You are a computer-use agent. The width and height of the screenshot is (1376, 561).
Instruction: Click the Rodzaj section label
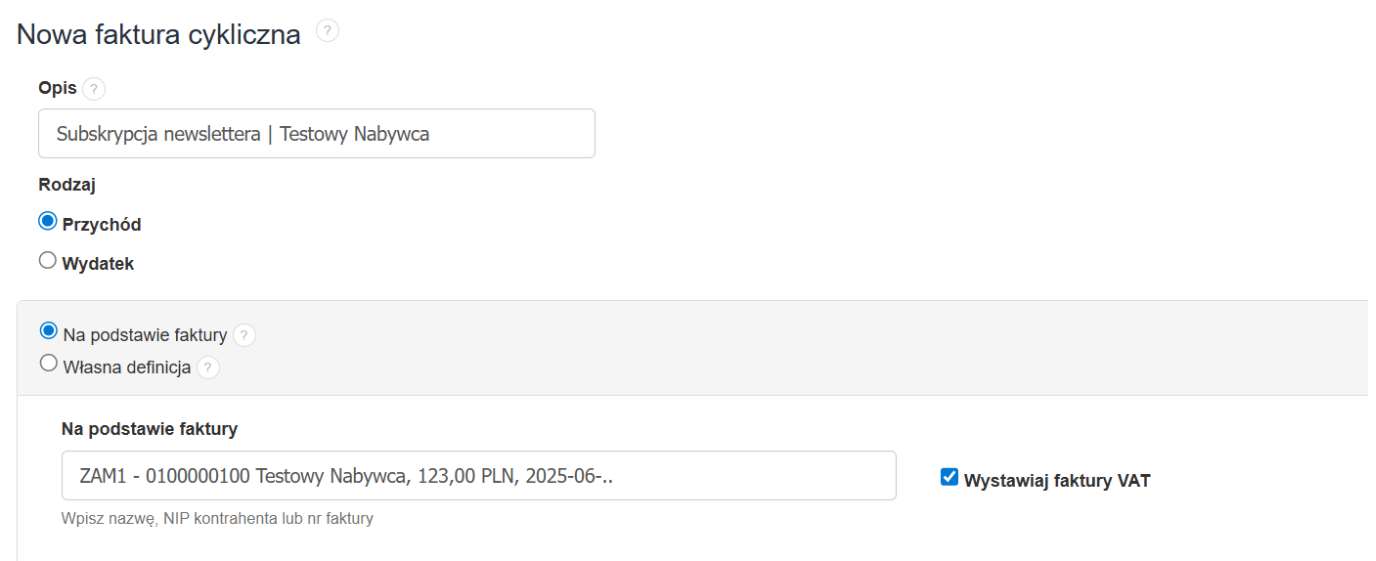pos(66,185)
